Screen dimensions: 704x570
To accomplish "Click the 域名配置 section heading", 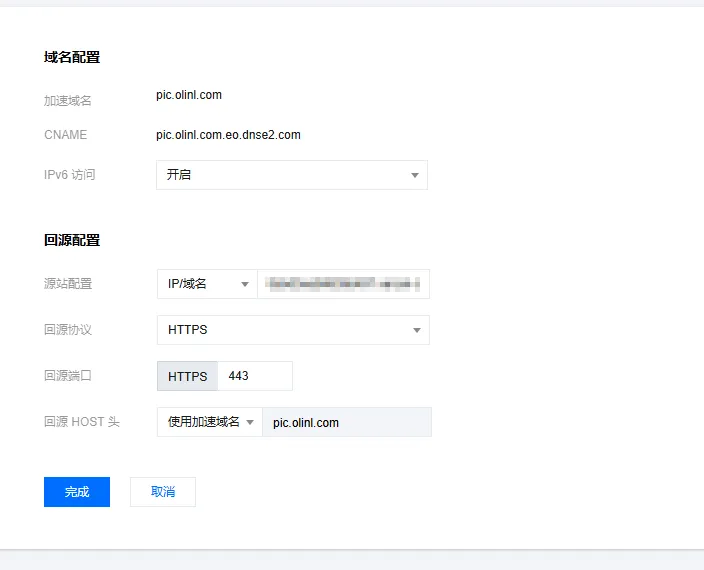I will tap(72, 58).
